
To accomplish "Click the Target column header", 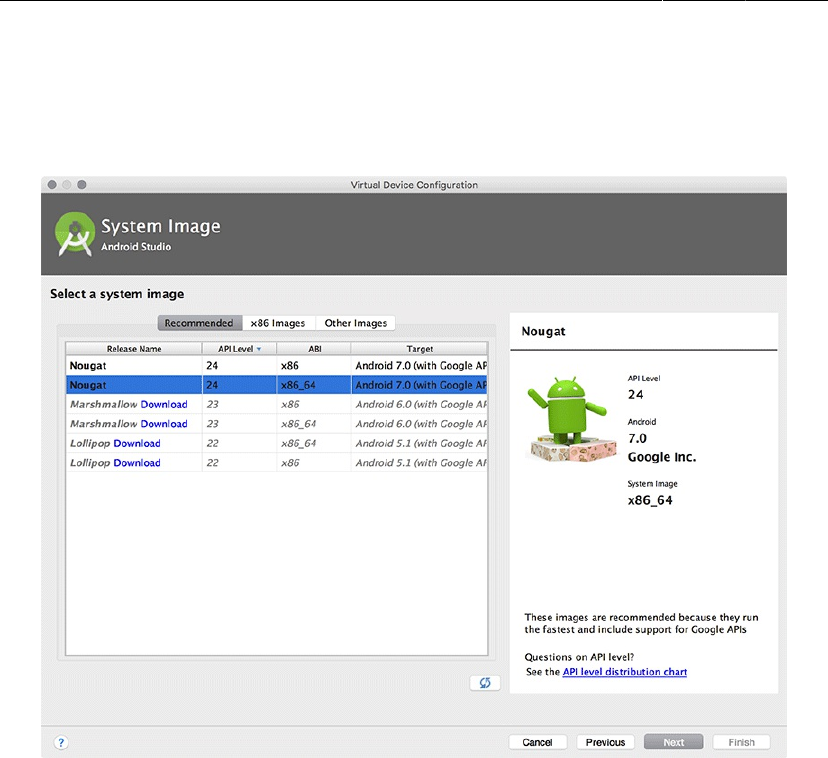I will (x=419, y=349).
